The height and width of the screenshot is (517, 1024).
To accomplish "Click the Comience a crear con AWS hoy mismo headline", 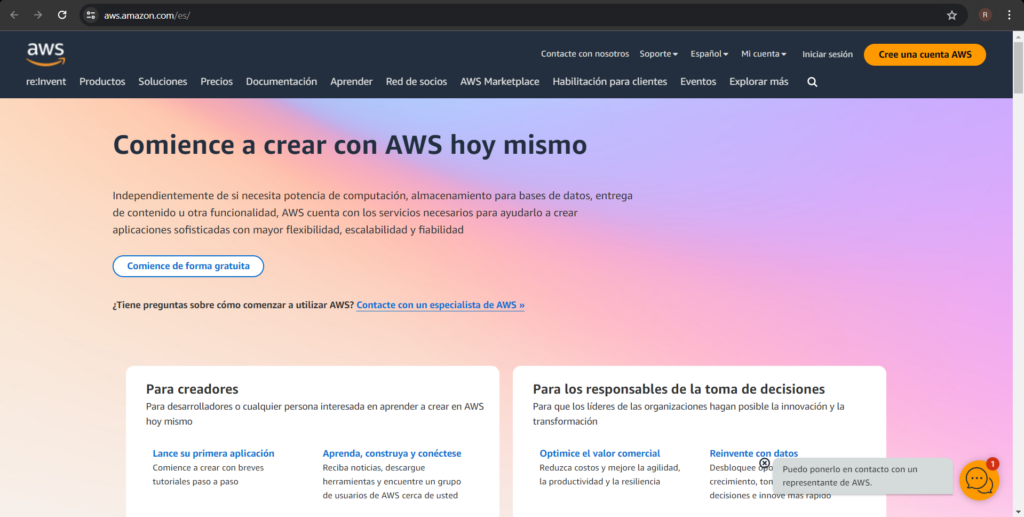I will [350, 145].
